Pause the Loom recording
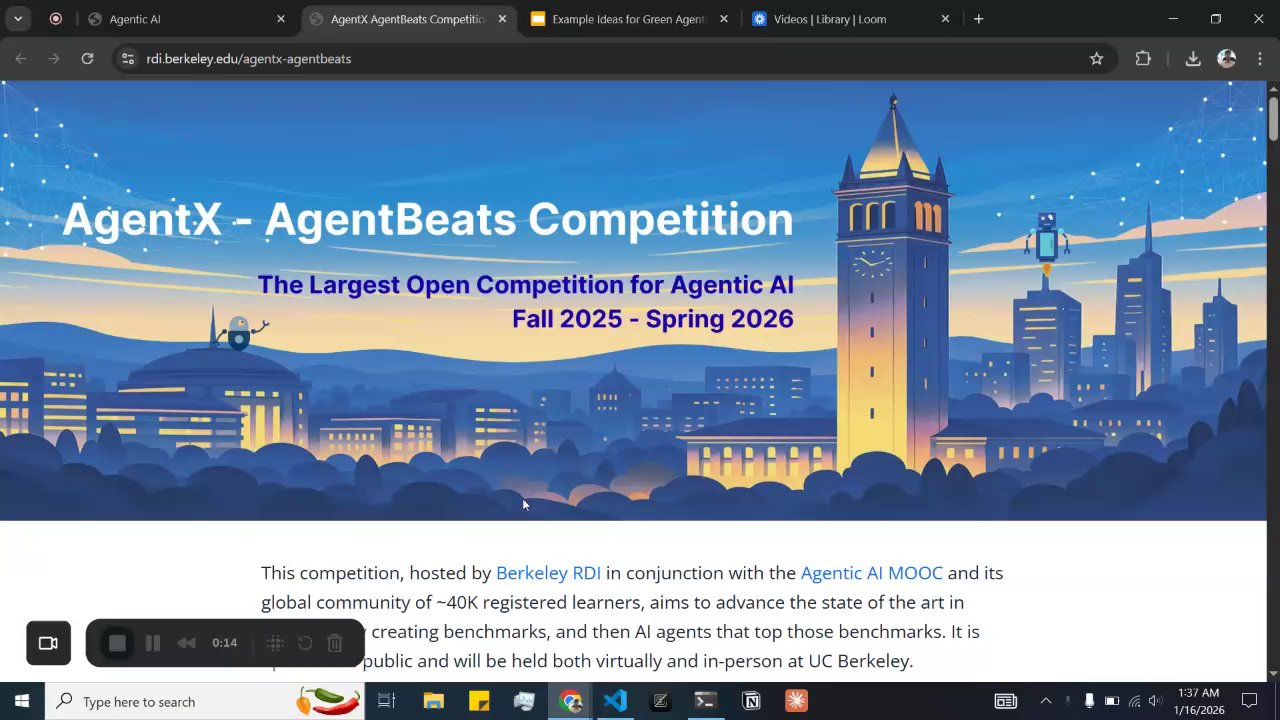Viewport: 1280px width, 720px height. click(153, 643)
